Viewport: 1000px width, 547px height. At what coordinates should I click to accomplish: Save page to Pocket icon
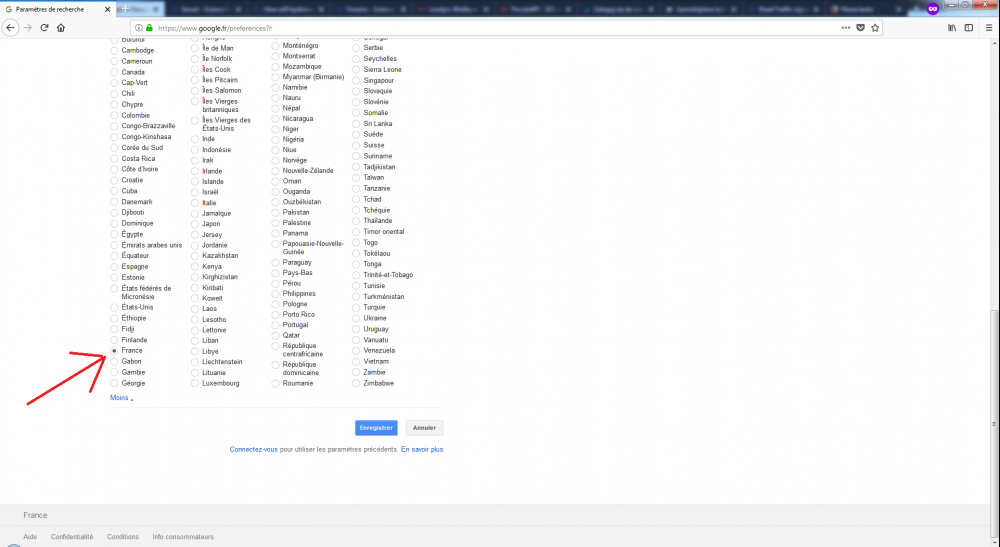coord(860,27)
